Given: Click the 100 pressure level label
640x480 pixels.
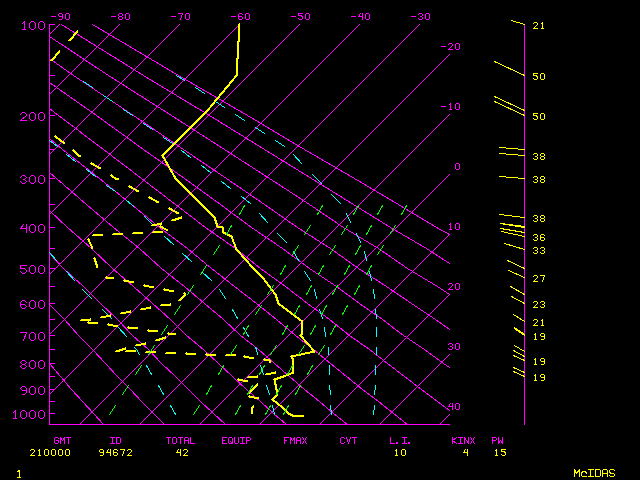Looking at the screenshot, I should click(34, 25).
